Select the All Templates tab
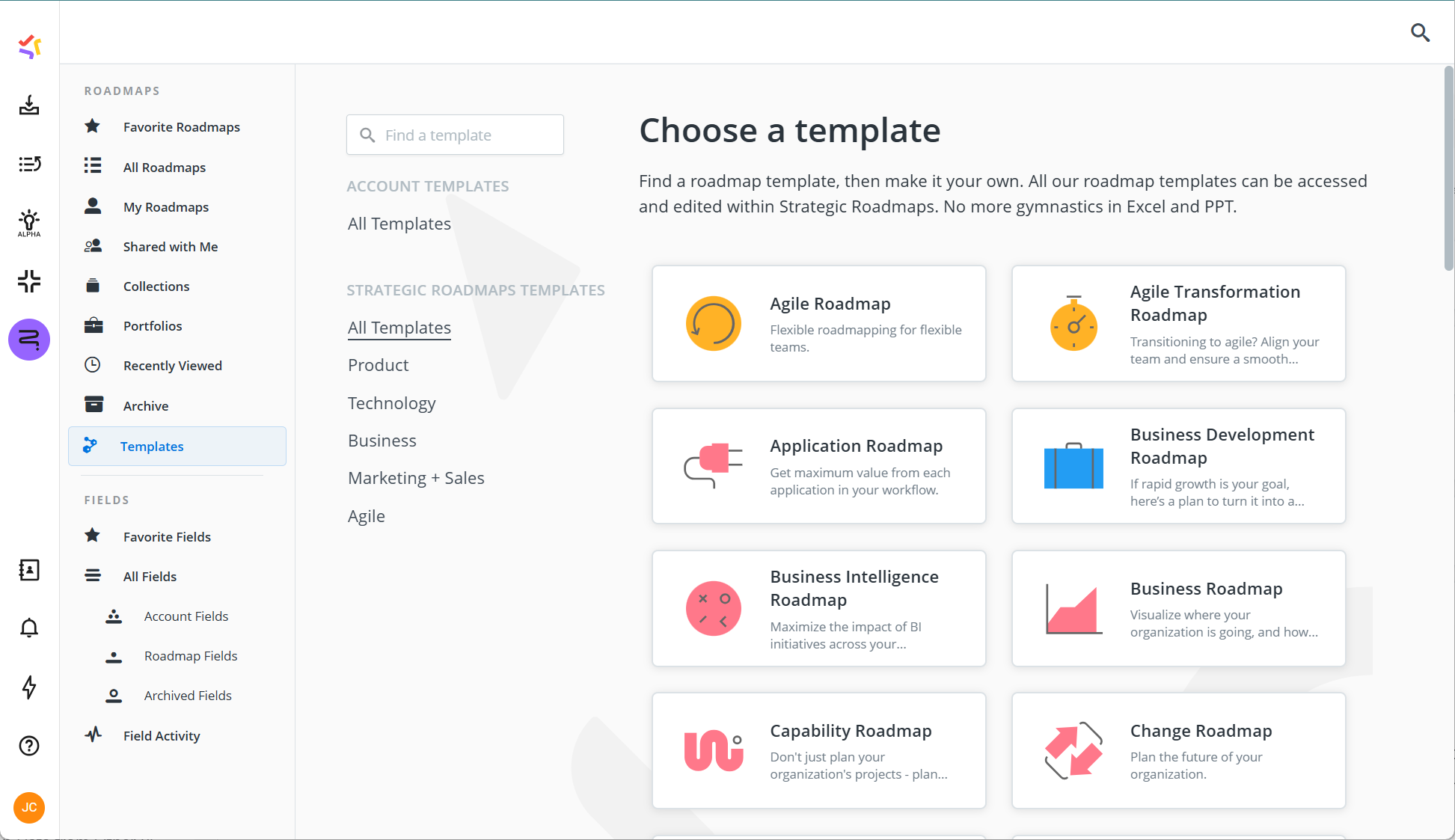This screenshot has width=1455, height=840. point(399,327)
